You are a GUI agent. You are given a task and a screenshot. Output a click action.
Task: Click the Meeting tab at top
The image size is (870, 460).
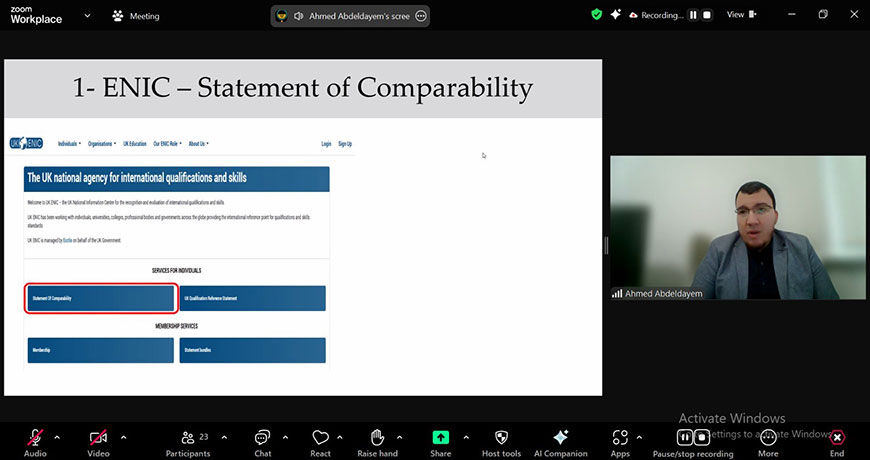coord(136,16)
